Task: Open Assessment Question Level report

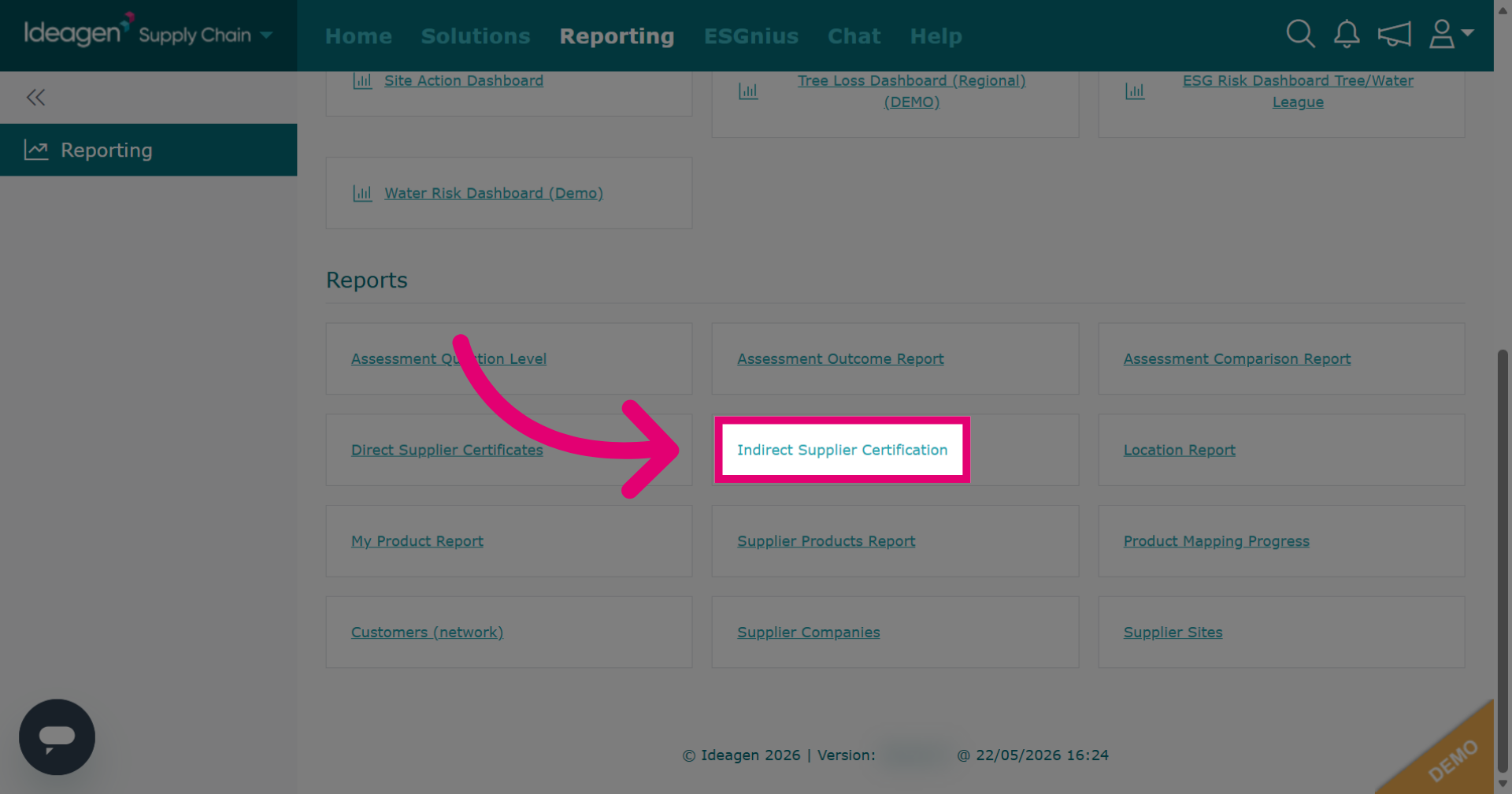Action: (449, 358)
